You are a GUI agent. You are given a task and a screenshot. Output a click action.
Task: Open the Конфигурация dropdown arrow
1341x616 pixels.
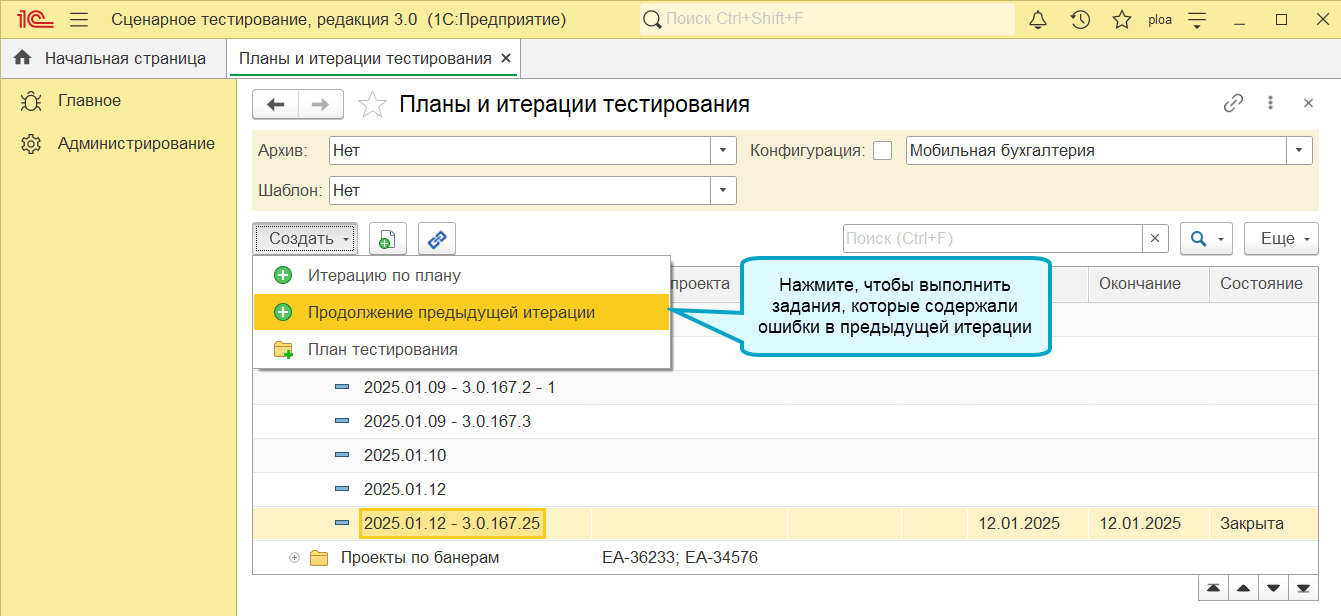(x=1299, y=151)
